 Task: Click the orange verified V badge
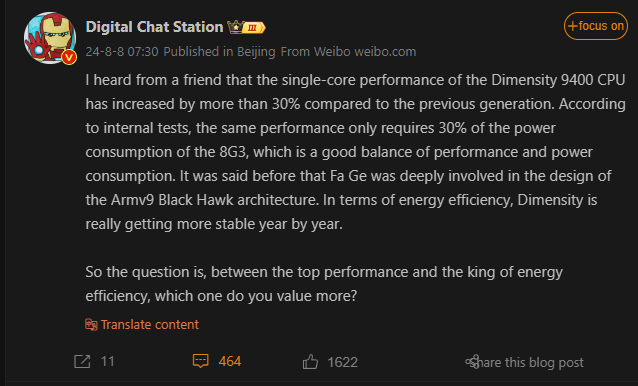(x=69, y=57)
